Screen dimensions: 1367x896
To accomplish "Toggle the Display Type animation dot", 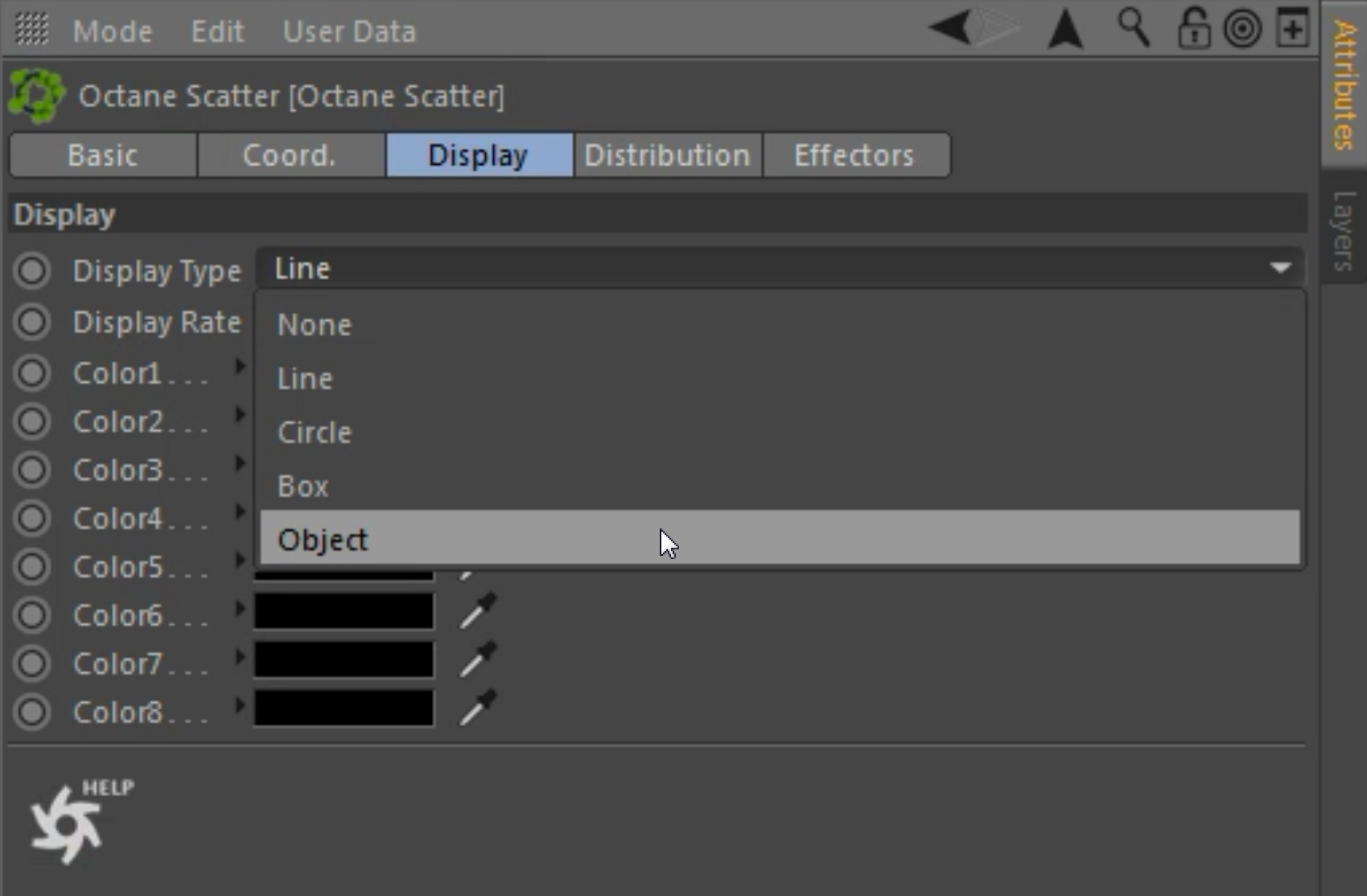I will 32,271.
